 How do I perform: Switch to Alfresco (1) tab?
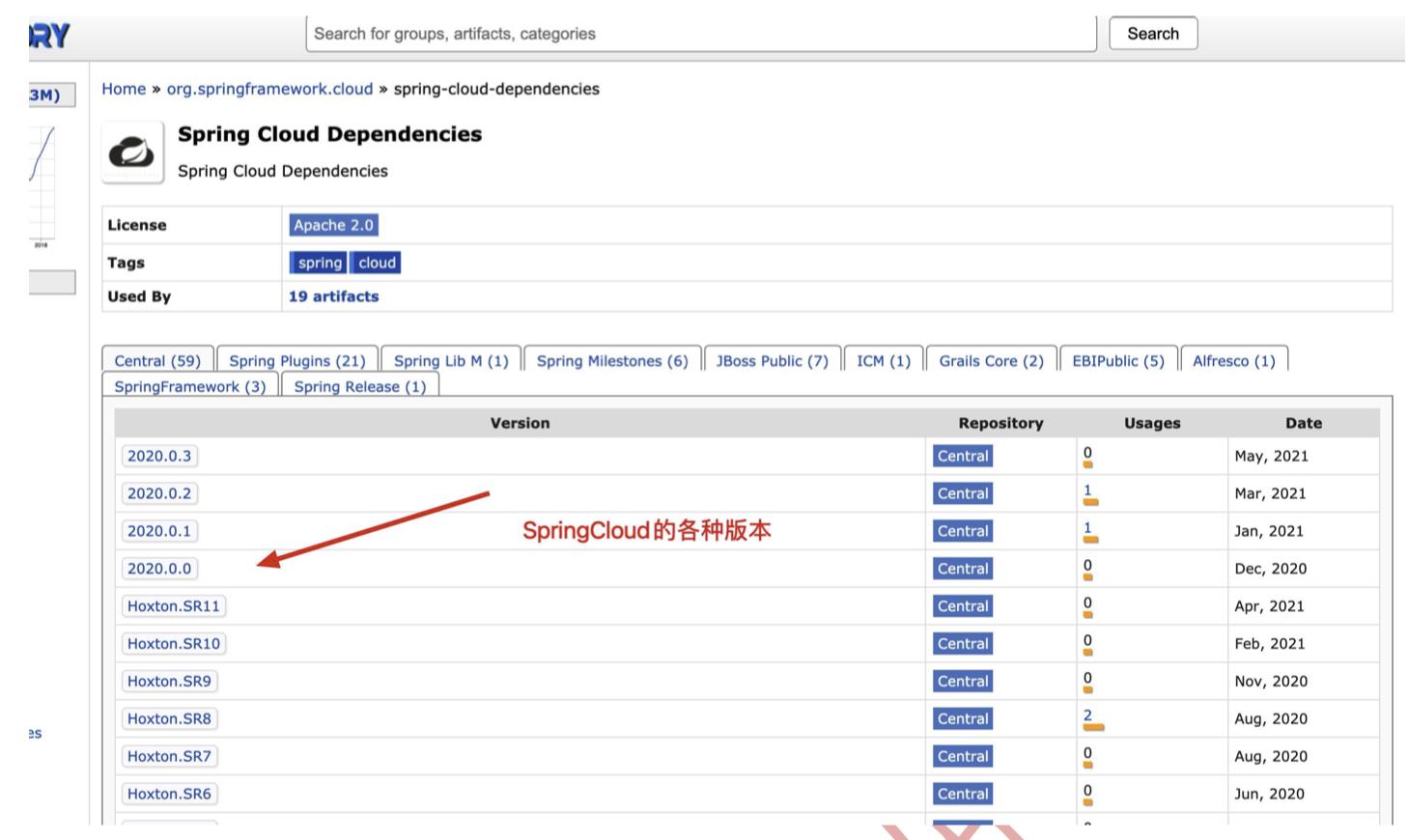(x=1234, y=360)
